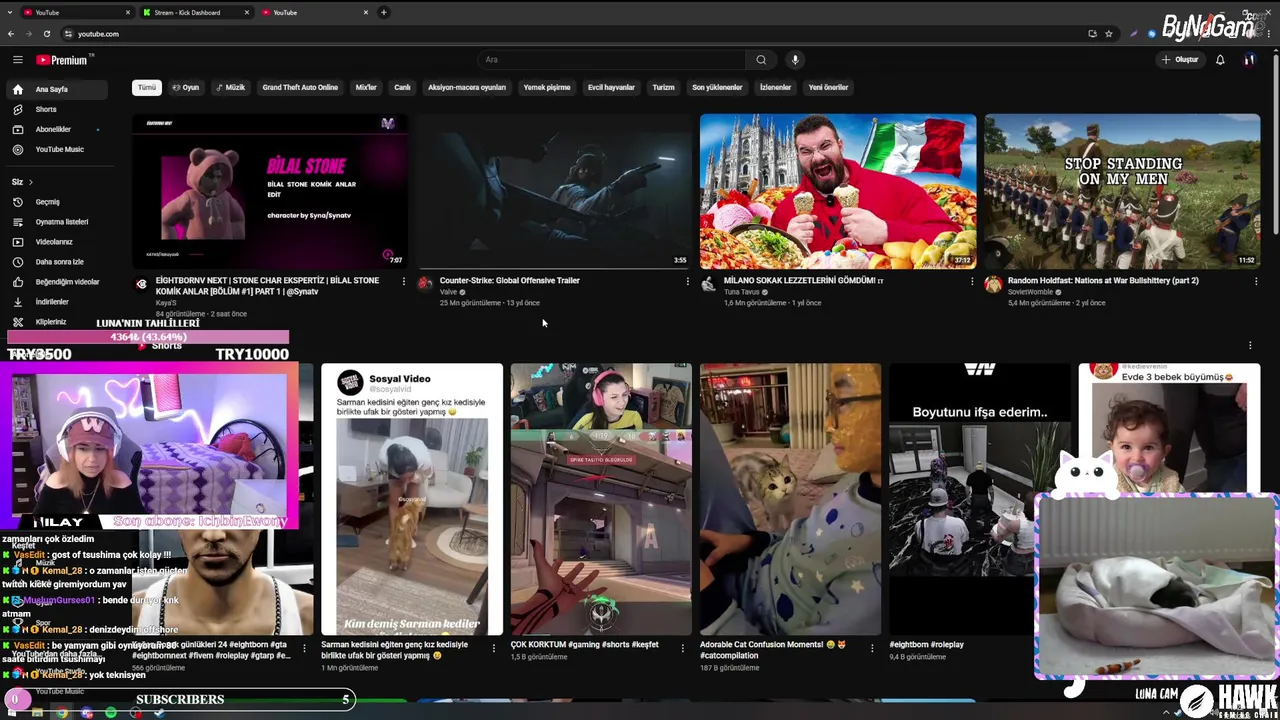Click the browser back arrow
The height and width of the screenshot is (720, 1280).
(x=11, y=34)
